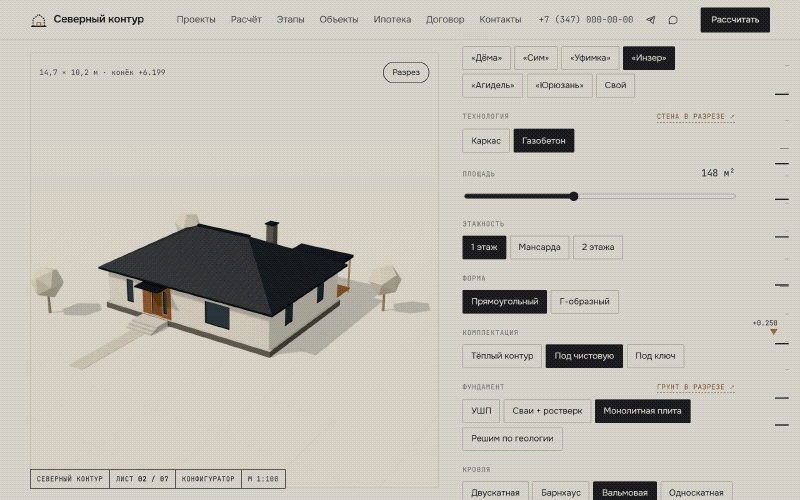800x500 pixels.
Task: Click the М 1:100 scale label
Action: [263, 479]
